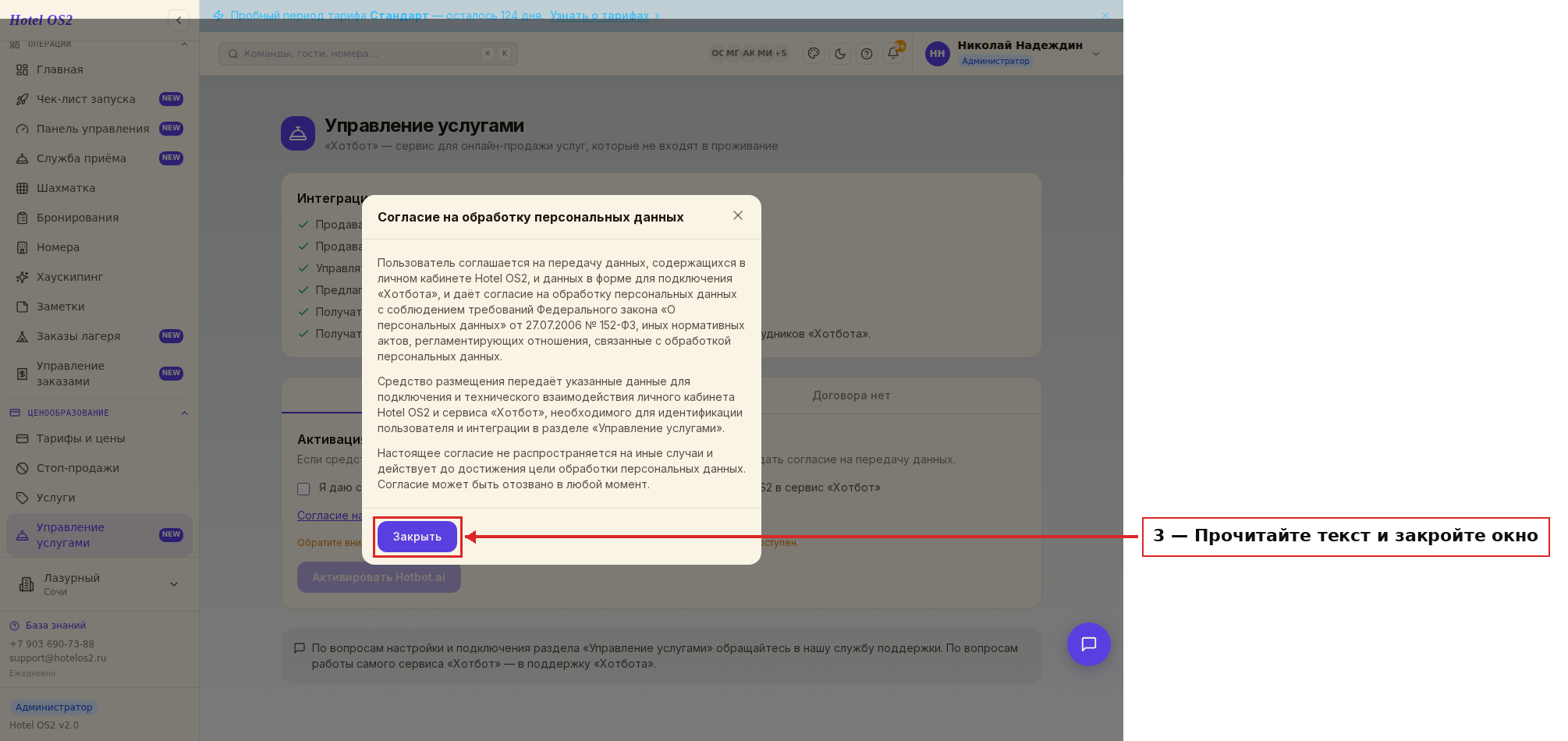Click the support@hotelos2.ru email
The image size is (1568, 741).
(58, 658)
